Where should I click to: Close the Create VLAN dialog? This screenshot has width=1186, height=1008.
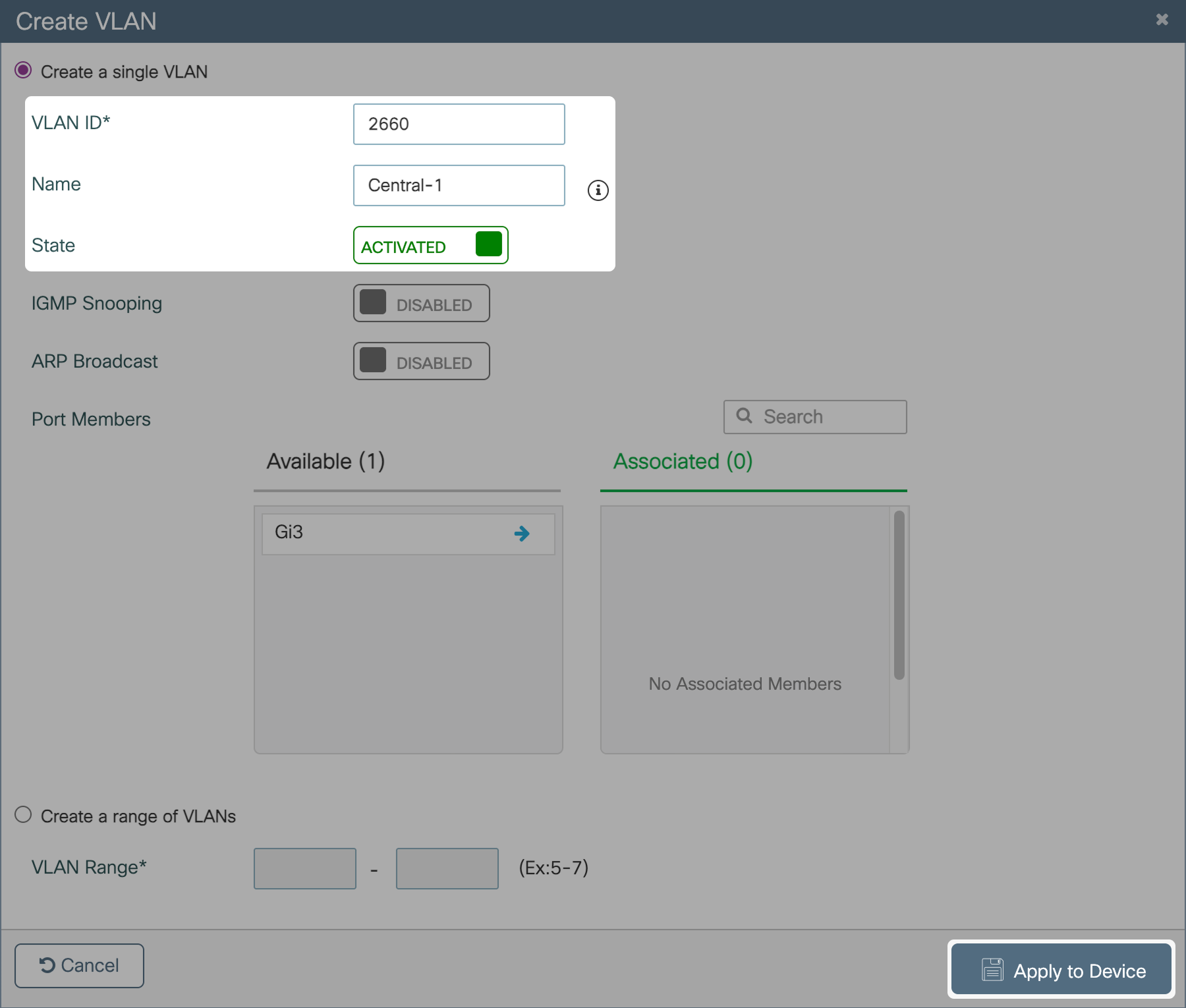[1162, 20]
